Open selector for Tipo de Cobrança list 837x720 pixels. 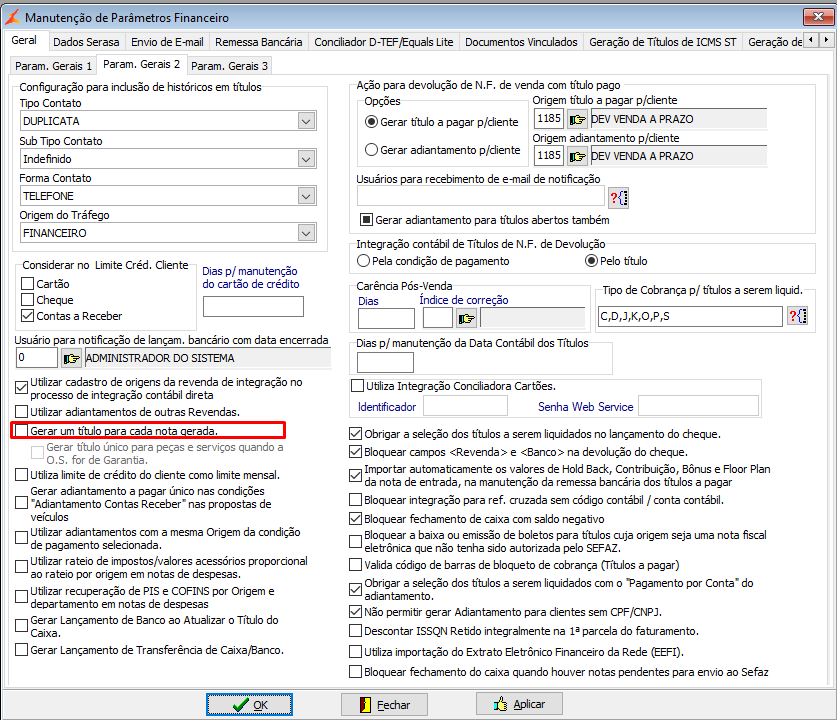[797, 316]
